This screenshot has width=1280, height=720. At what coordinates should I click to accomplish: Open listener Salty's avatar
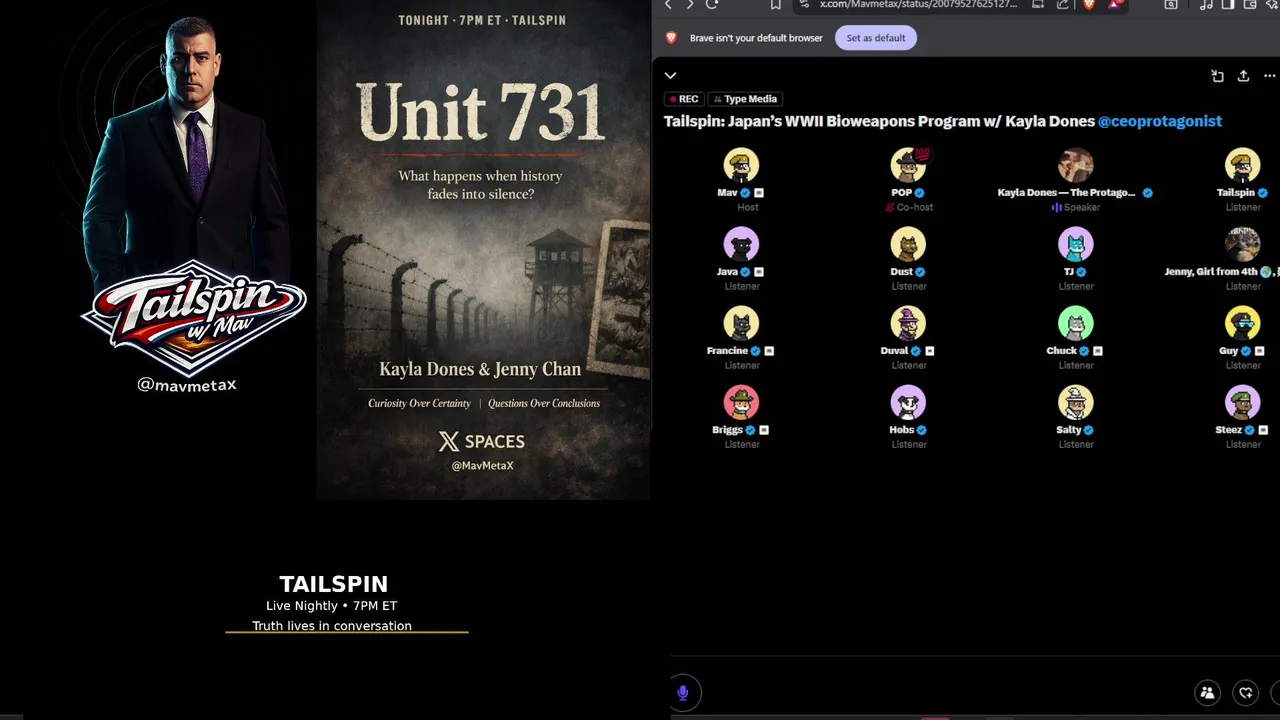pyautogui.click(x=1076, y=403)
